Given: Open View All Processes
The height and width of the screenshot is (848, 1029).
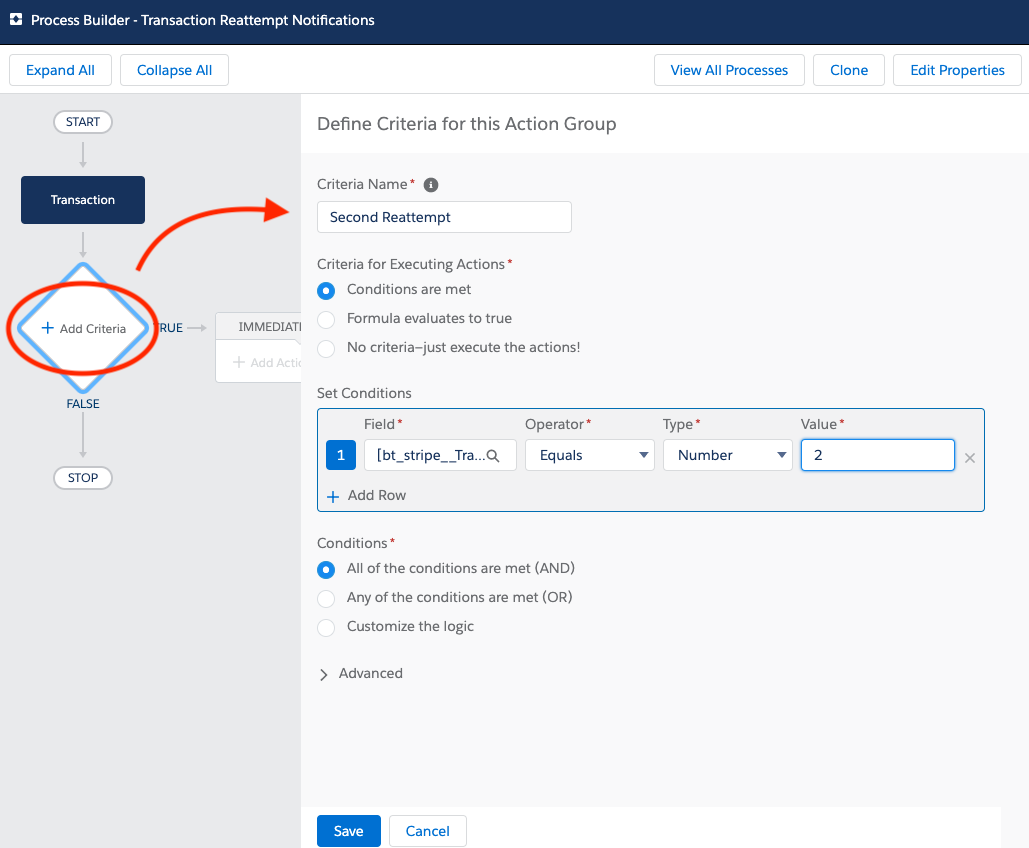Looking at the screenshot, I should pyautogui.click(x=729, y=70).
